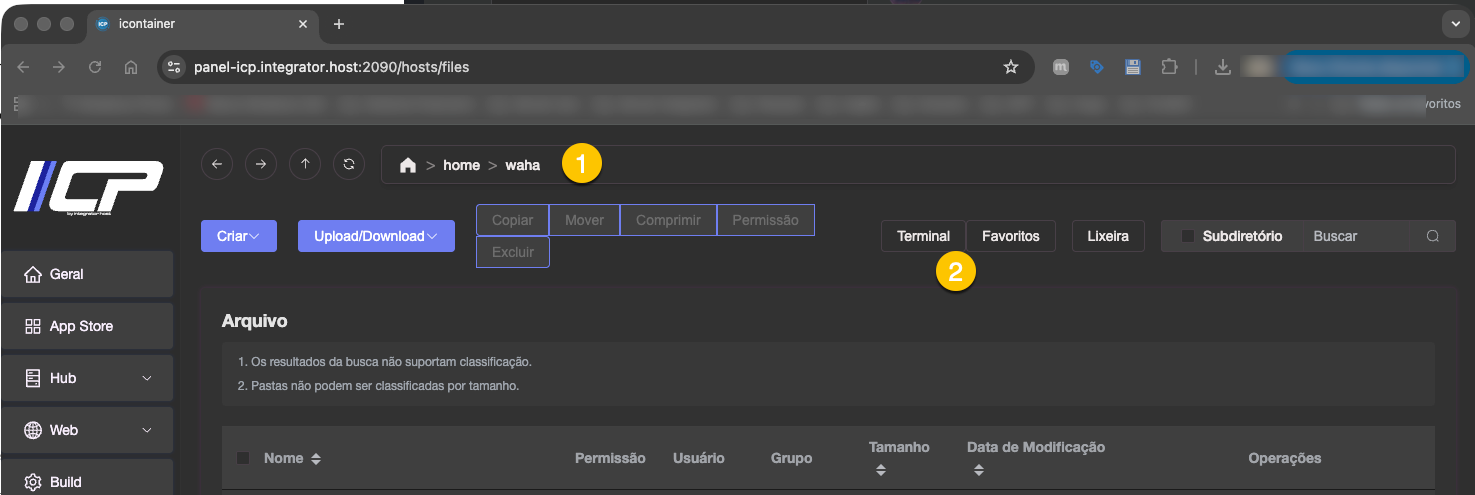The image size is (1475, 495).
Task: Bookmark page with star icon
Action: 1011,67
